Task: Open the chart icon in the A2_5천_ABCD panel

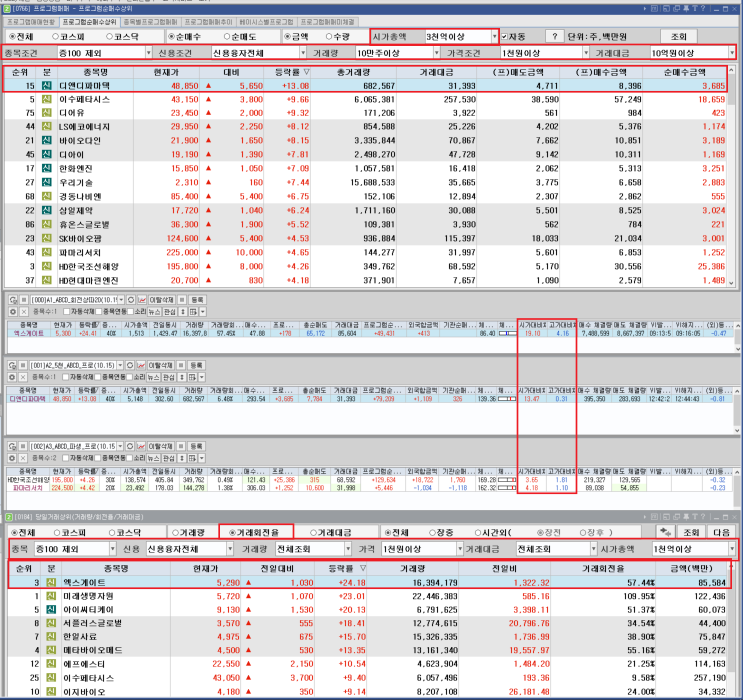Action: (x=141, y=365)
